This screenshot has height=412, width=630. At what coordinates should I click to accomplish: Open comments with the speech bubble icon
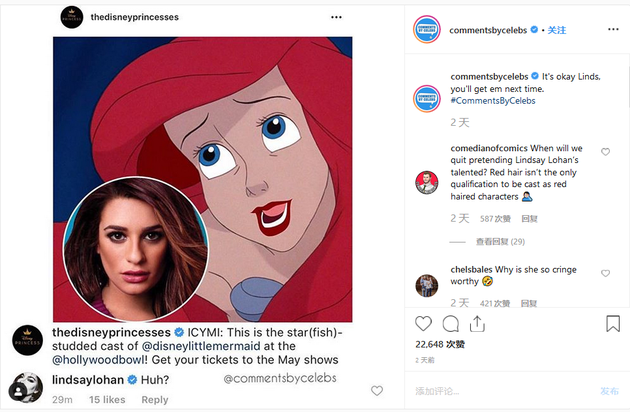(450, 324)
